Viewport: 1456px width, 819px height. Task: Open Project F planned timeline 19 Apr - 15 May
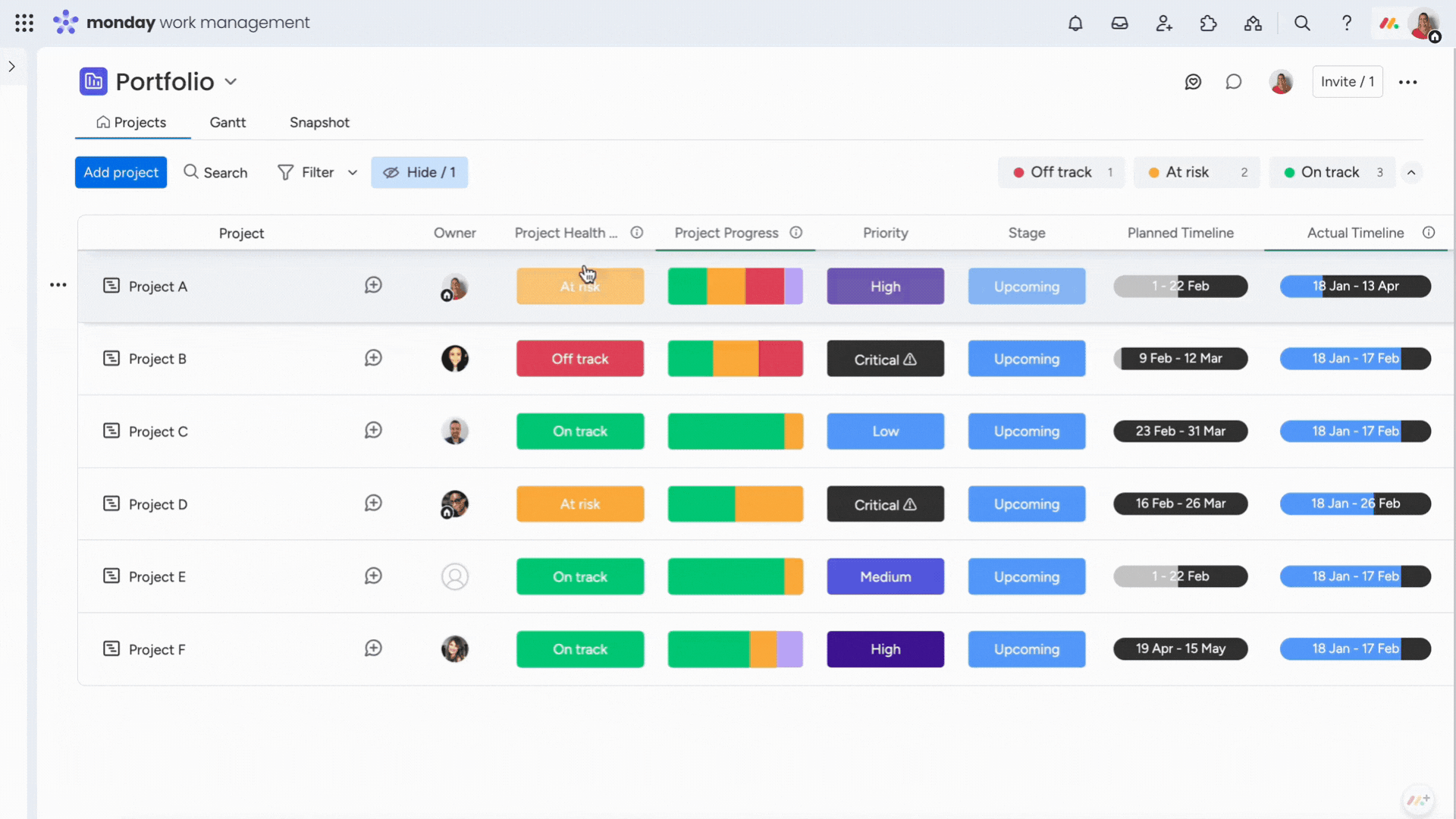(x=1180, y=649)
